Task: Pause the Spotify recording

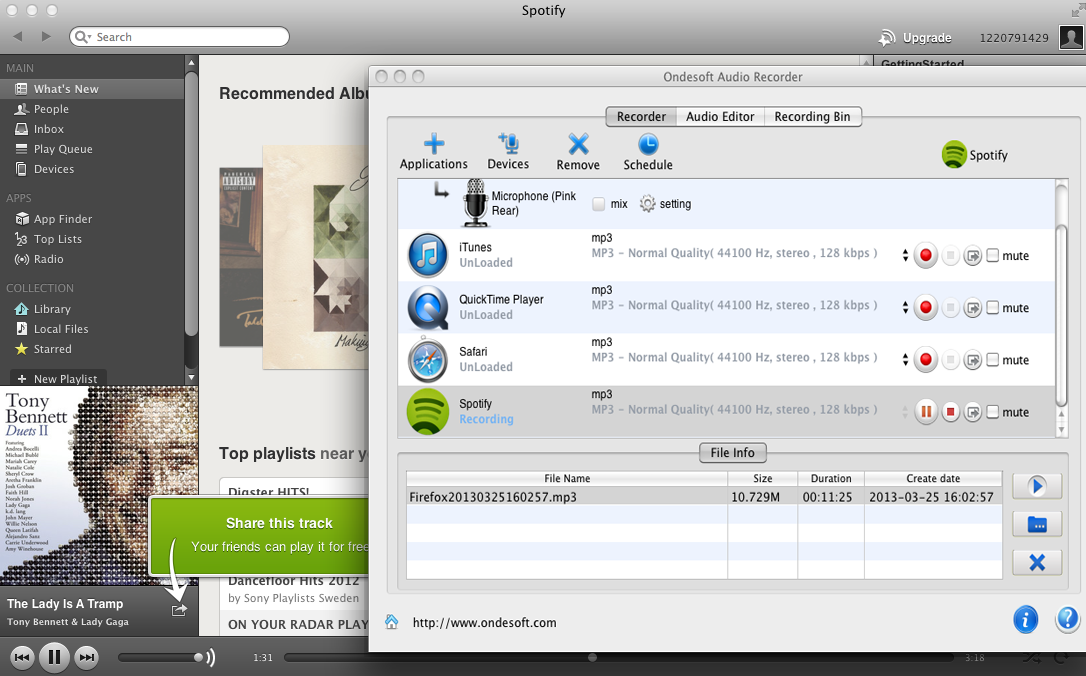Action: click(x=925, y=412)
